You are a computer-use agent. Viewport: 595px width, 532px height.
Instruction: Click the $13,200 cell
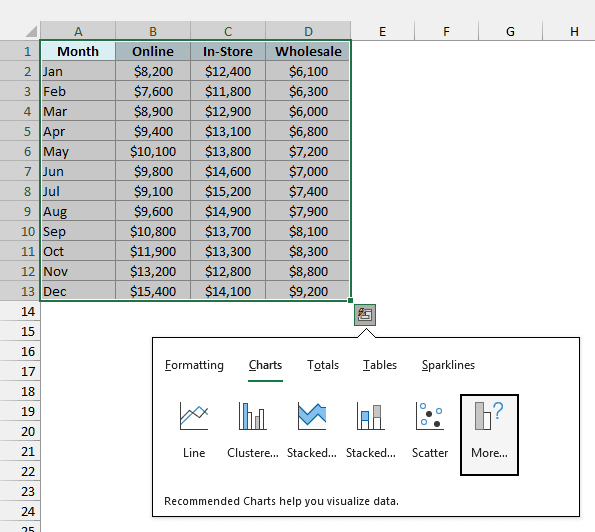[153, 271]
